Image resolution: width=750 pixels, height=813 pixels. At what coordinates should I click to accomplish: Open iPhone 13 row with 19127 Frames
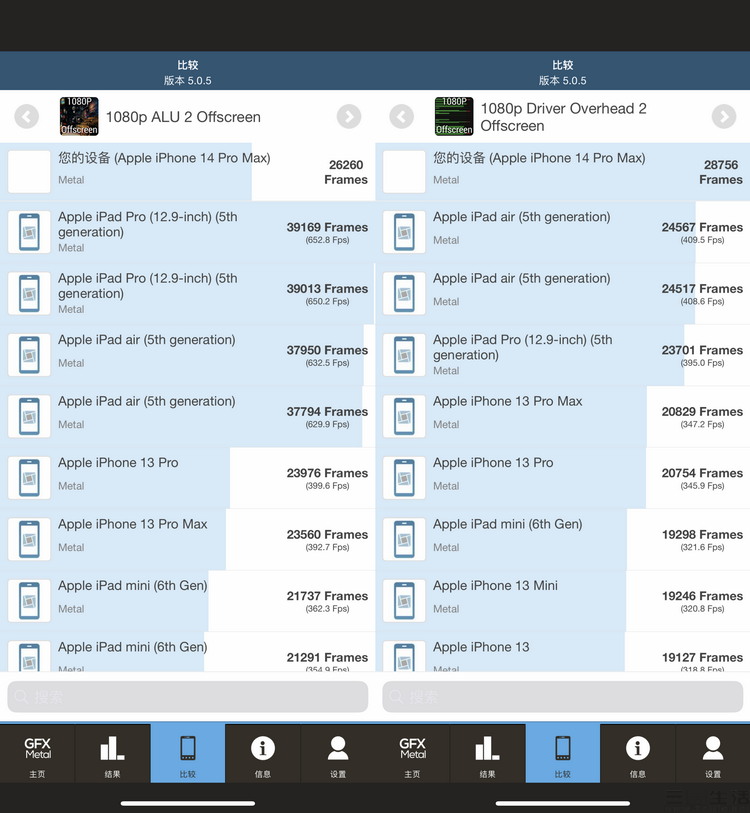pos(563,652)
